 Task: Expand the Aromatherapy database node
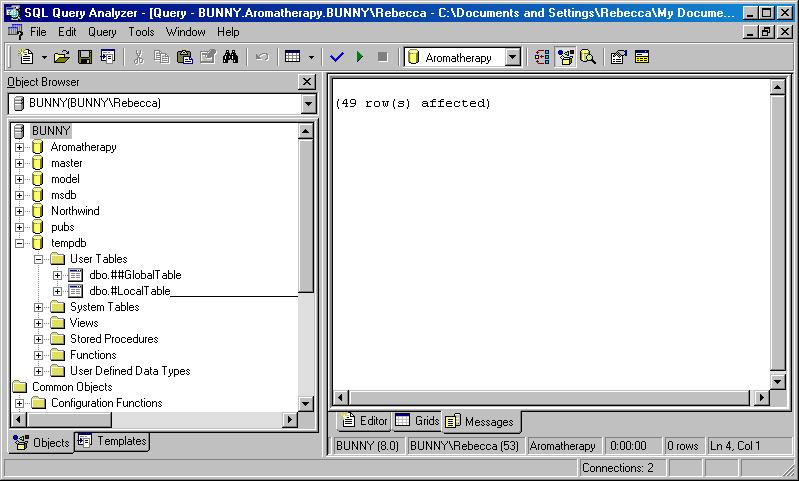[x=19, y=147]
